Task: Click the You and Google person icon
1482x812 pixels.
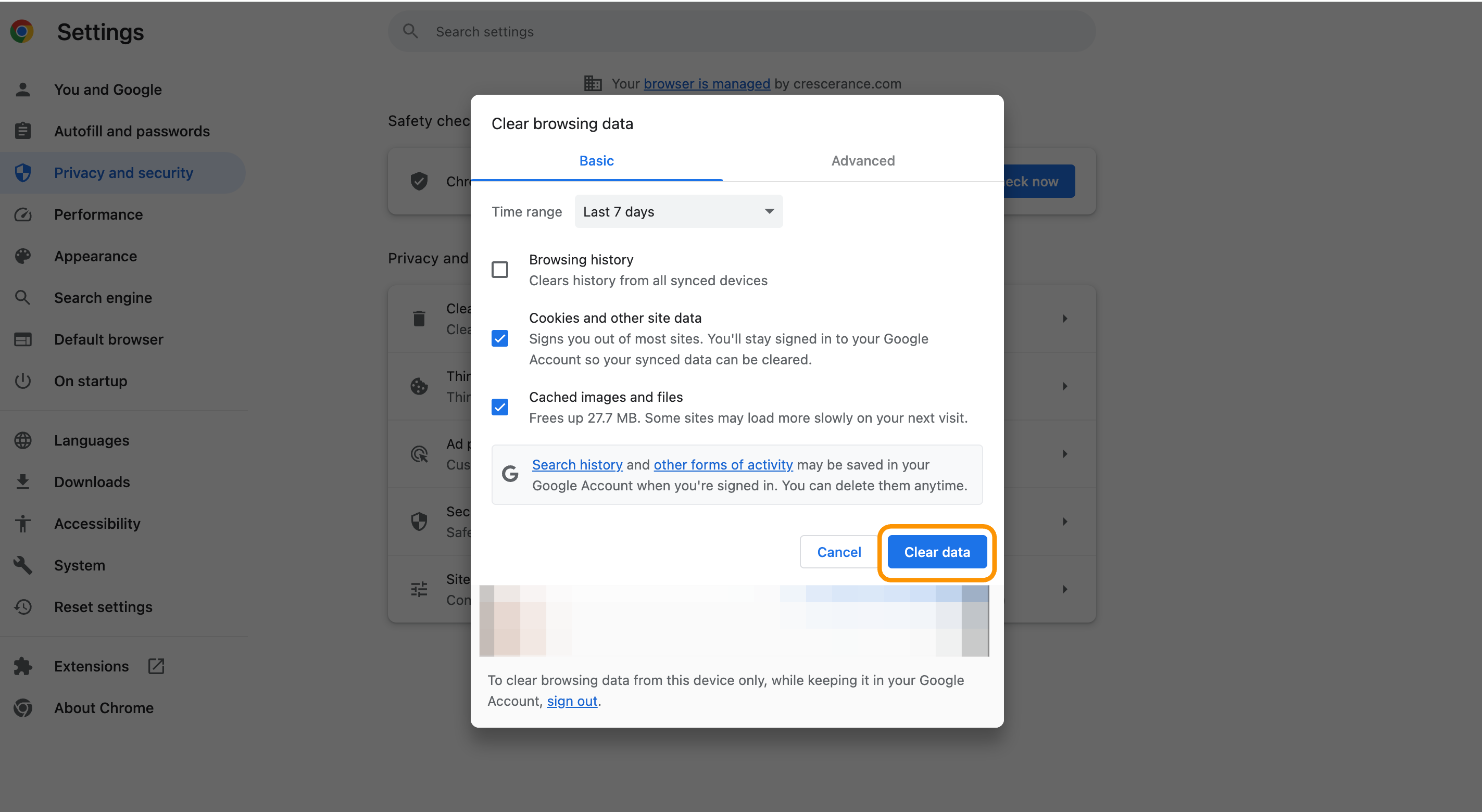Action: pyautogui.click(x=22, y=90)
